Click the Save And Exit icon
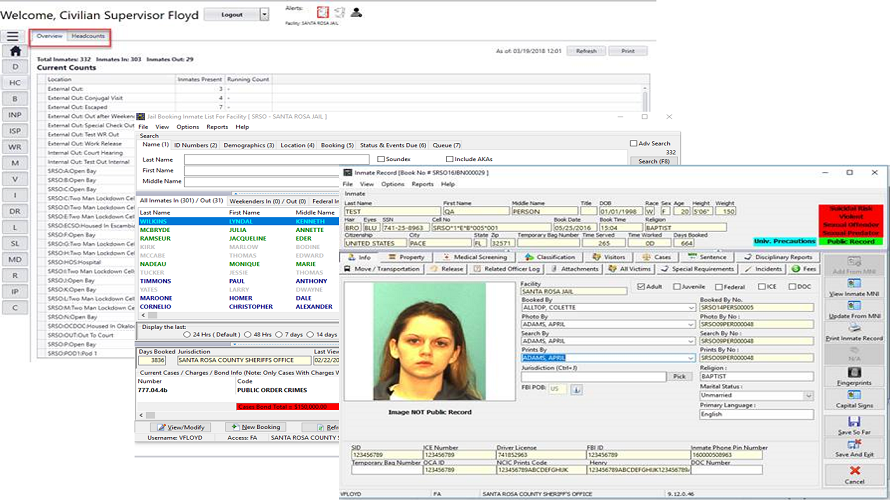The width and height of the screenshot is (890, 500). click(855, 445)
